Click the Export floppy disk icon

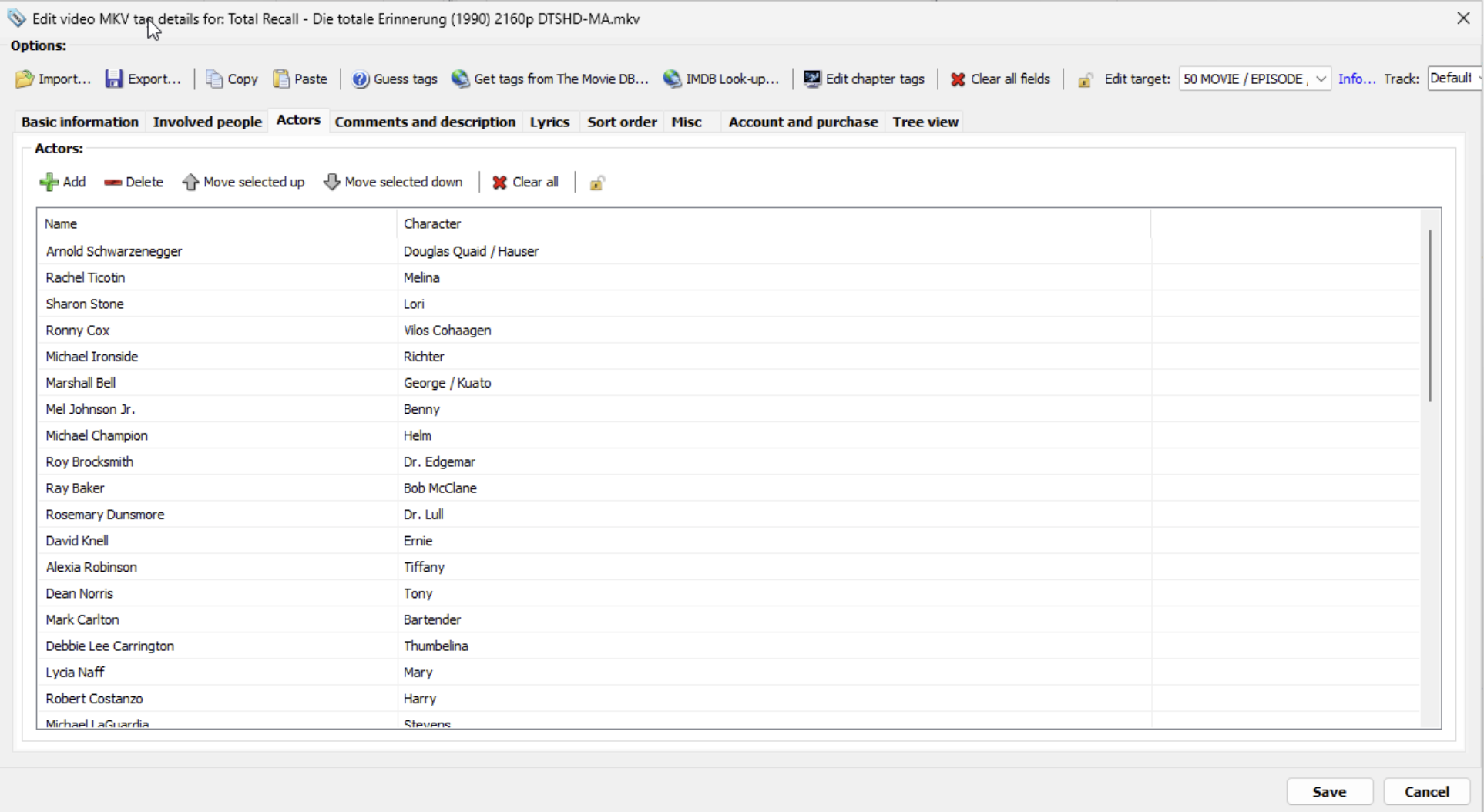[114, 79]
